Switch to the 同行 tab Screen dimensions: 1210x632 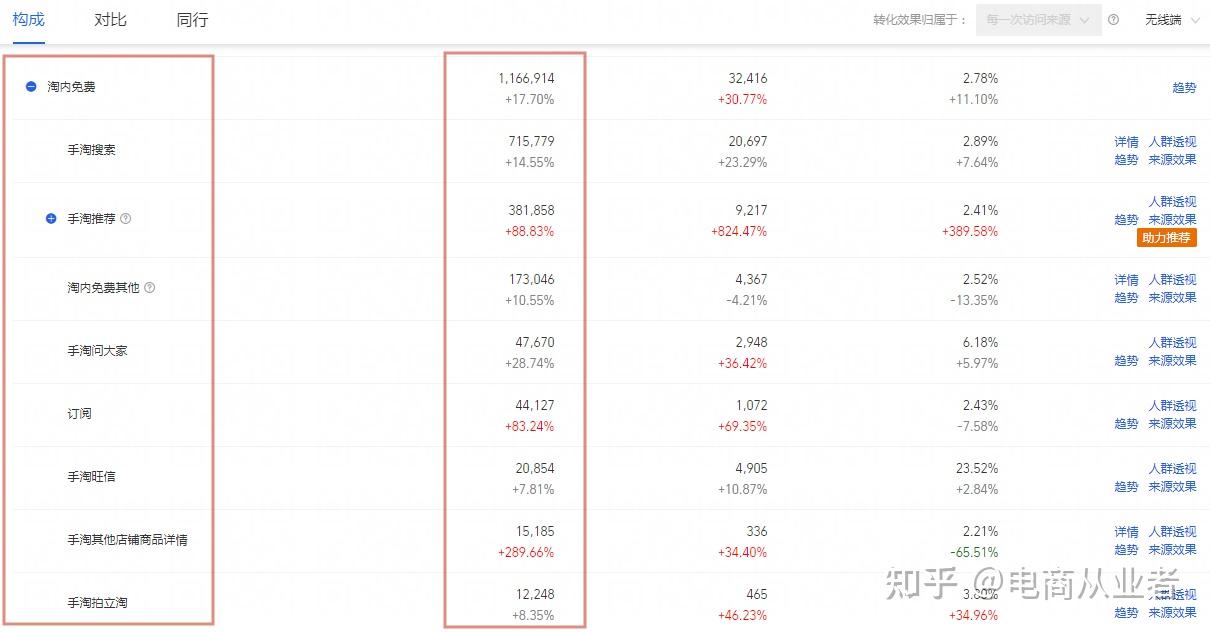[192, 20]
